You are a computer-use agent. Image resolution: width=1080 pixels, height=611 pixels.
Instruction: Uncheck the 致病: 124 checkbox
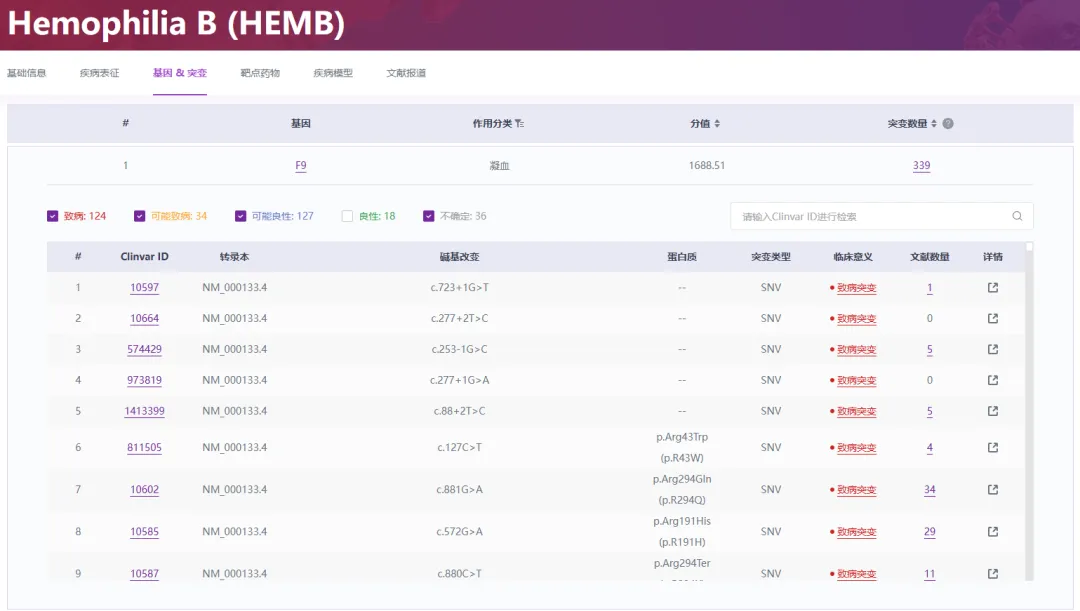point(52,216)
